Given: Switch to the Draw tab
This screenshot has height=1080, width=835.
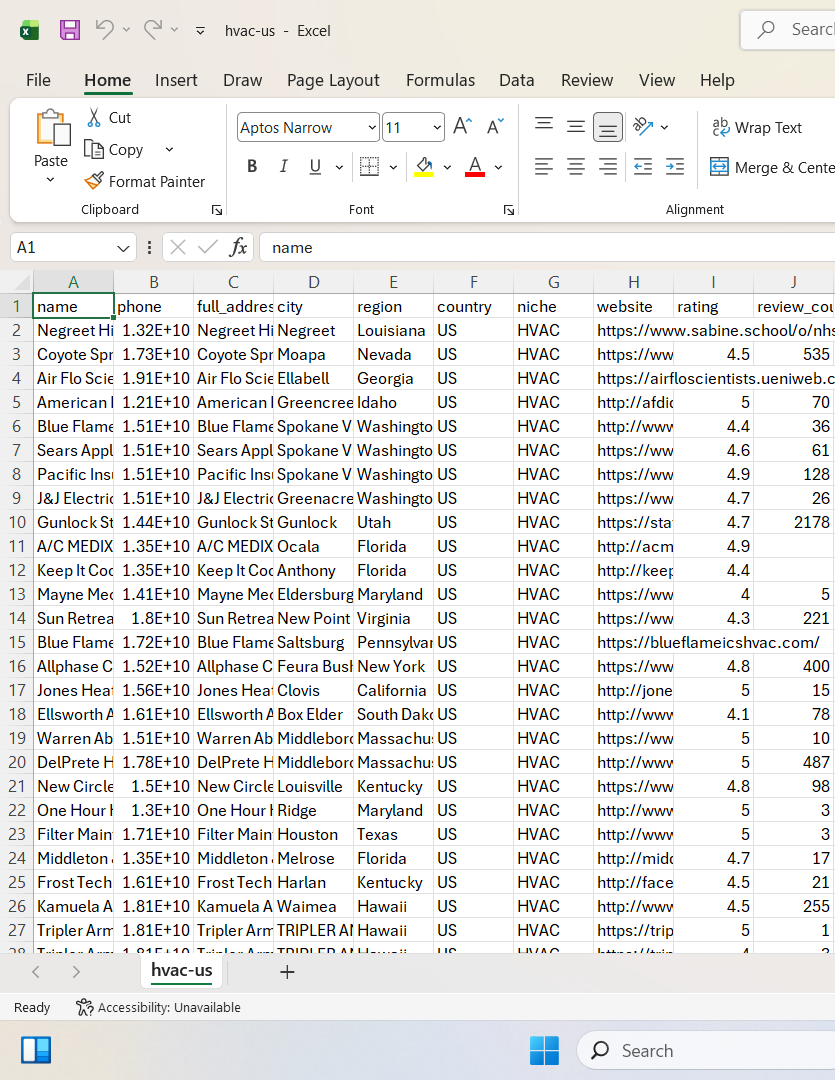Looking at the screenshot, I should pos(243,80).
